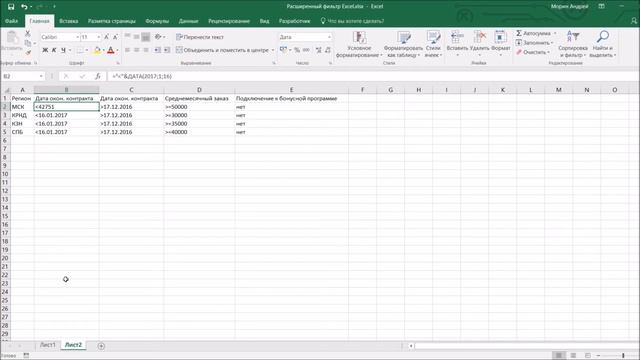Click the Перенести текст wrap text button
This screenshot has height=360, width=640.
[200, 37]
